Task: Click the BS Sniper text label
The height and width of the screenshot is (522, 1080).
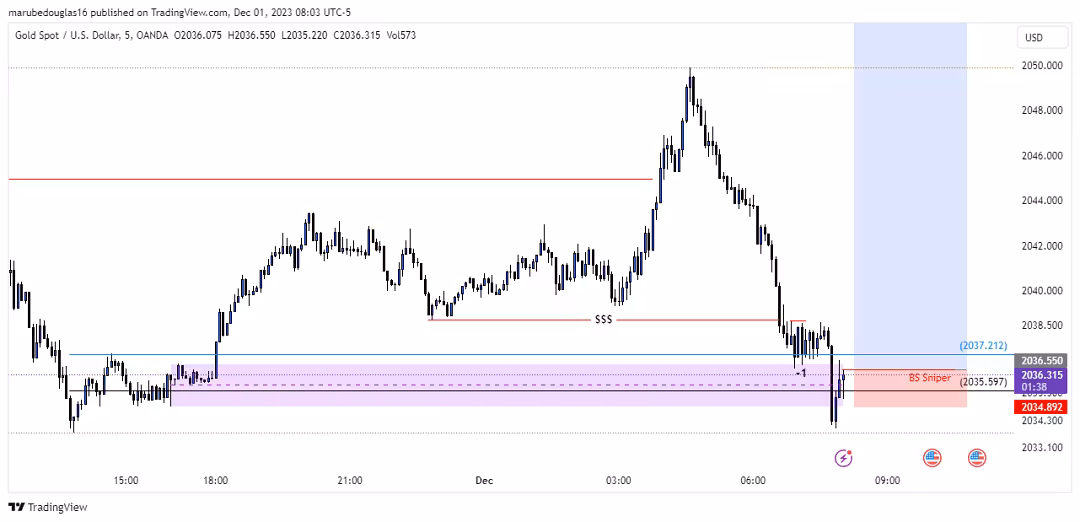Action: pos(929,378)
